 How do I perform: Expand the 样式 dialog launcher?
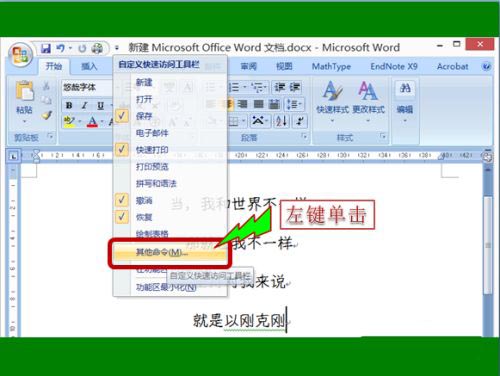point(383,136)
